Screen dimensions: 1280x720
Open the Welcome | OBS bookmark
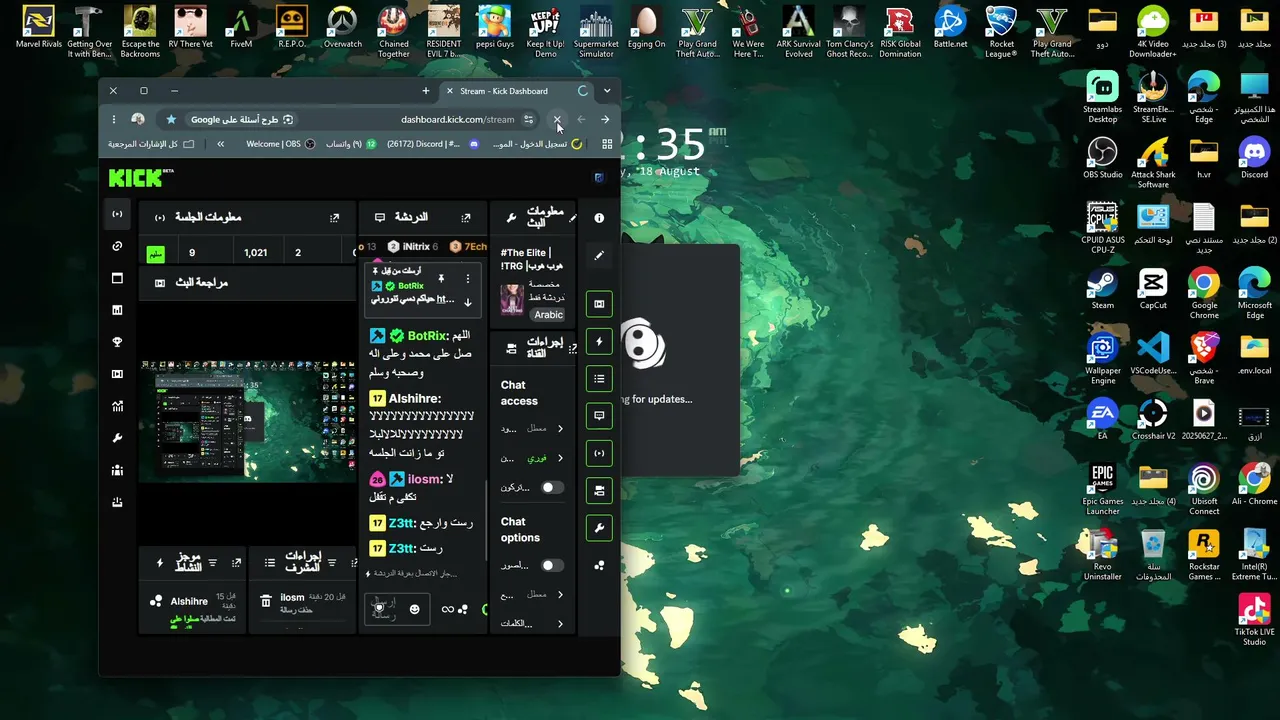(281, 144)
